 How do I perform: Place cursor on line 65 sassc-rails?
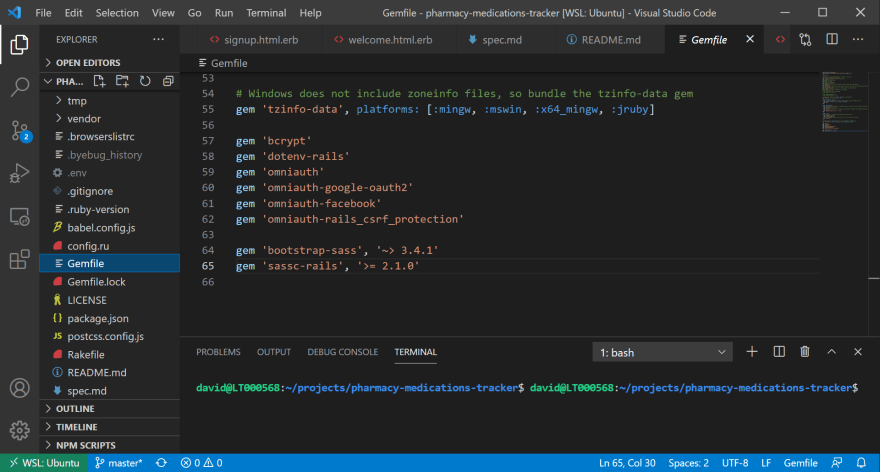click(327, 265)
